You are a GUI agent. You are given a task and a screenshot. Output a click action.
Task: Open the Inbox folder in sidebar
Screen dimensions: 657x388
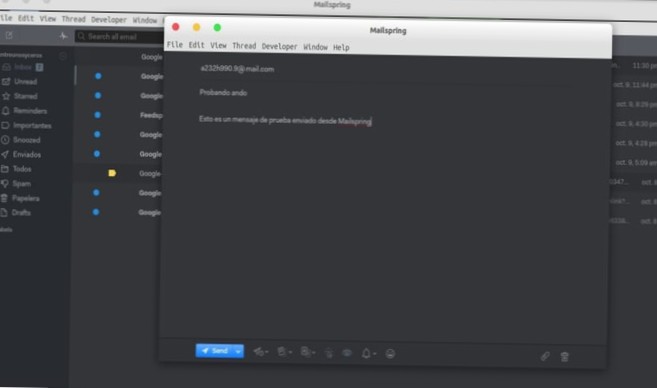click(23, 67)
